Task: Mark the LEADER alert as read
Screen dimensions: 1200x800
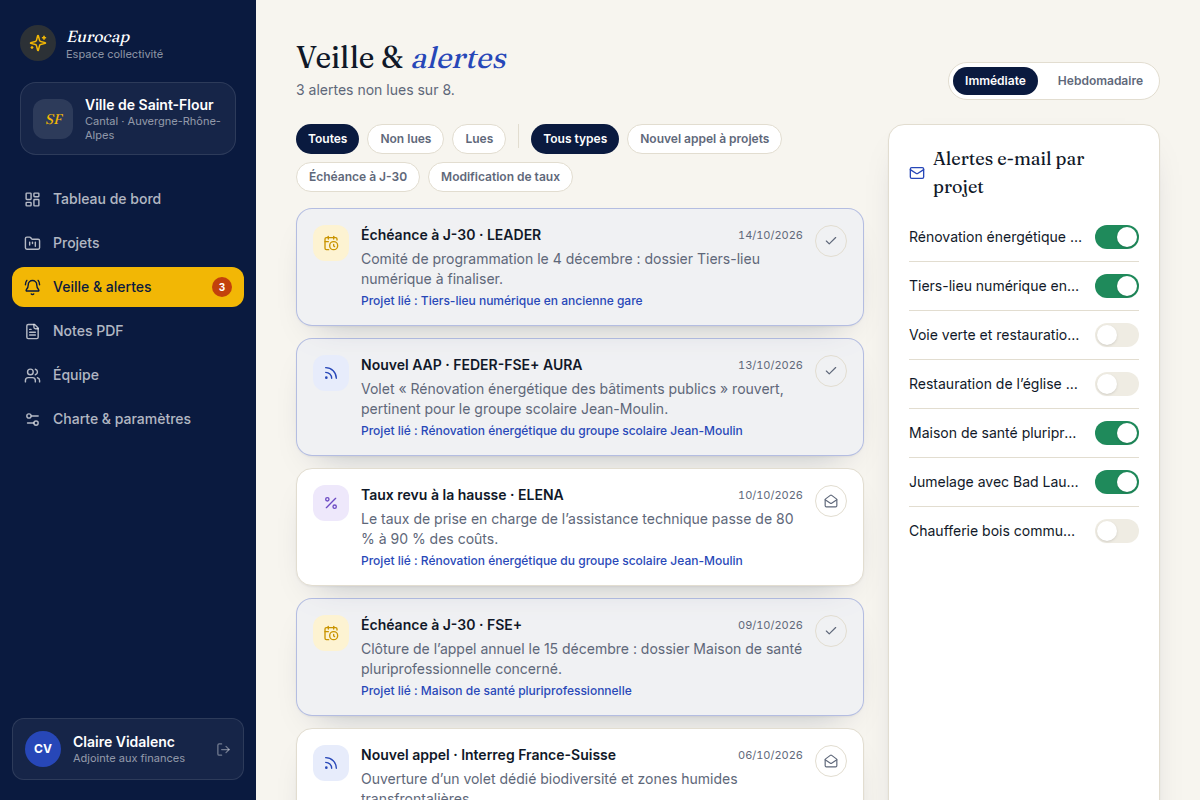Action: pos(831,241)
